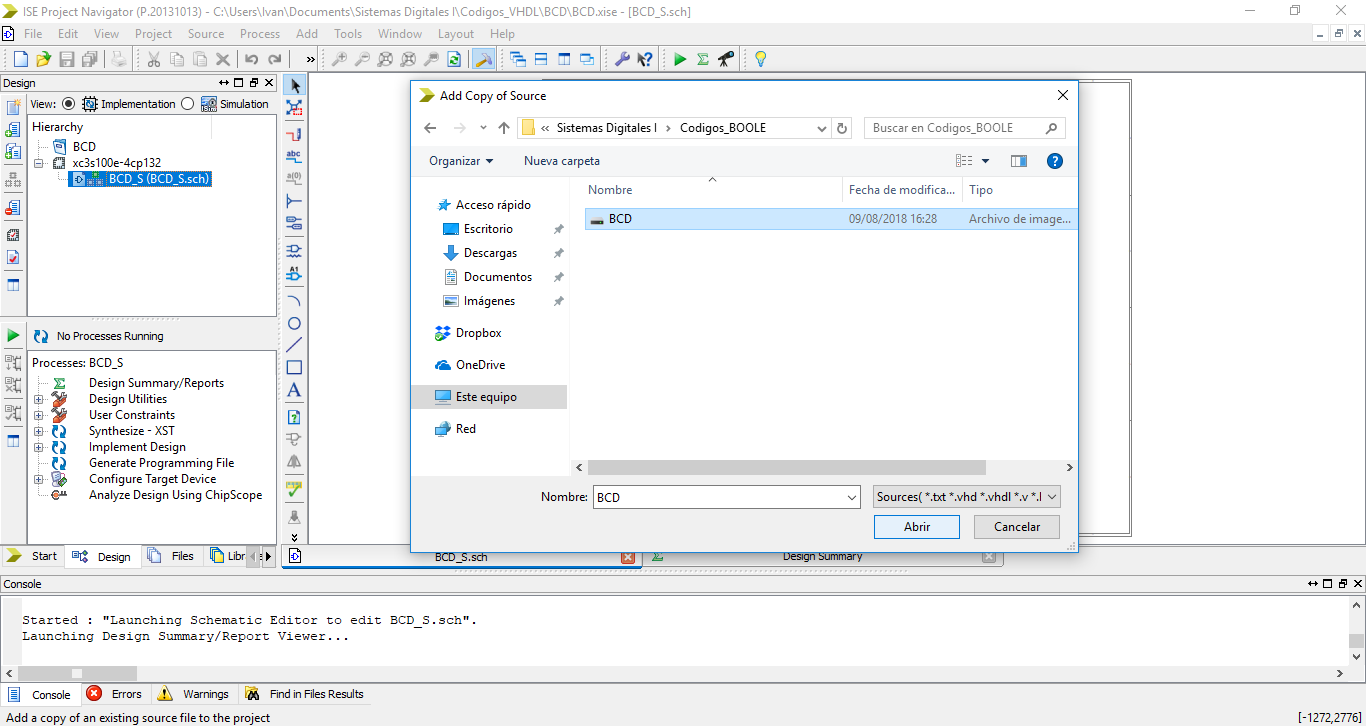Select the arrow pointer tool in schematic toolbar
Screen dimensions: 1366x726
(295, 85)
